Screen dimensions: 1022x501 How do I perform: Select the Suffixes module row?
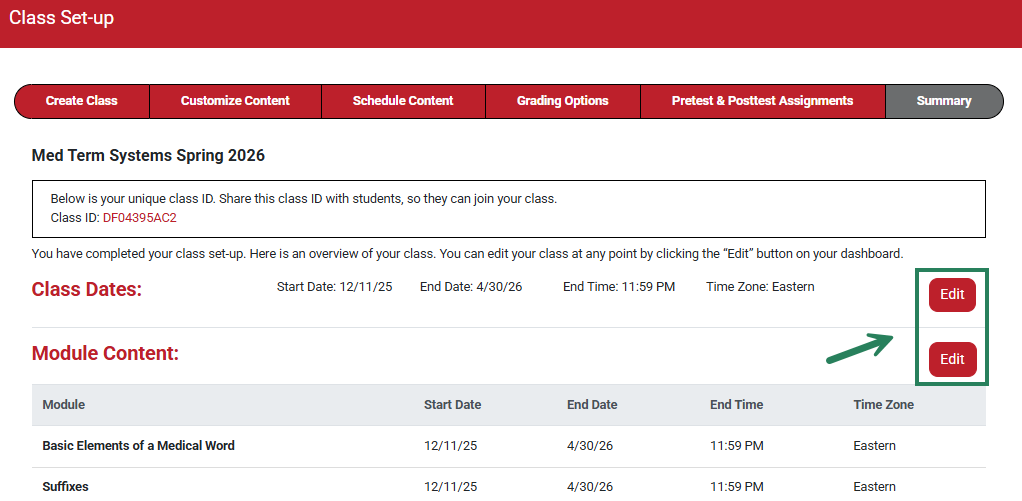point(65,487)
